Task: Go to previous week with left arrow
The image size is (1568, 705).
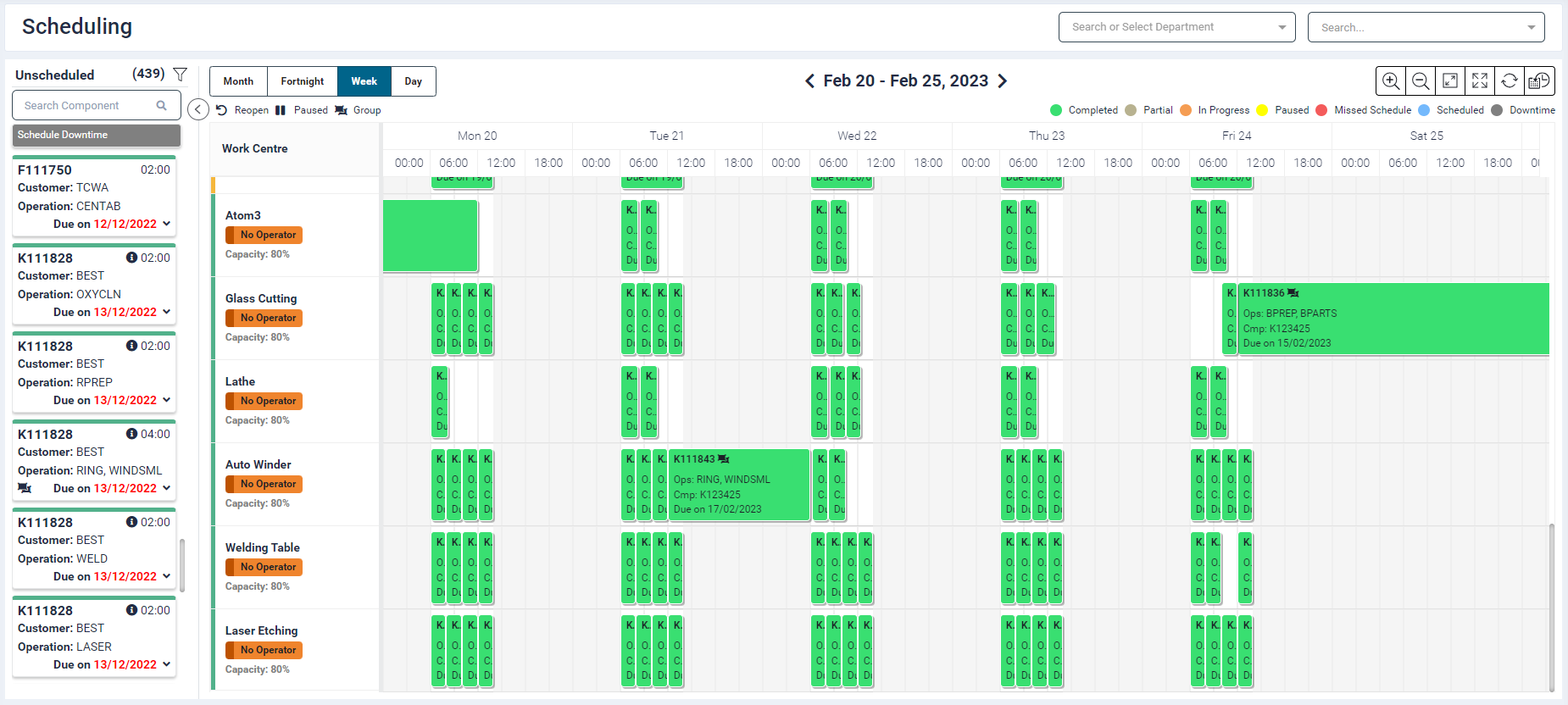Action: tap(809, 81)
